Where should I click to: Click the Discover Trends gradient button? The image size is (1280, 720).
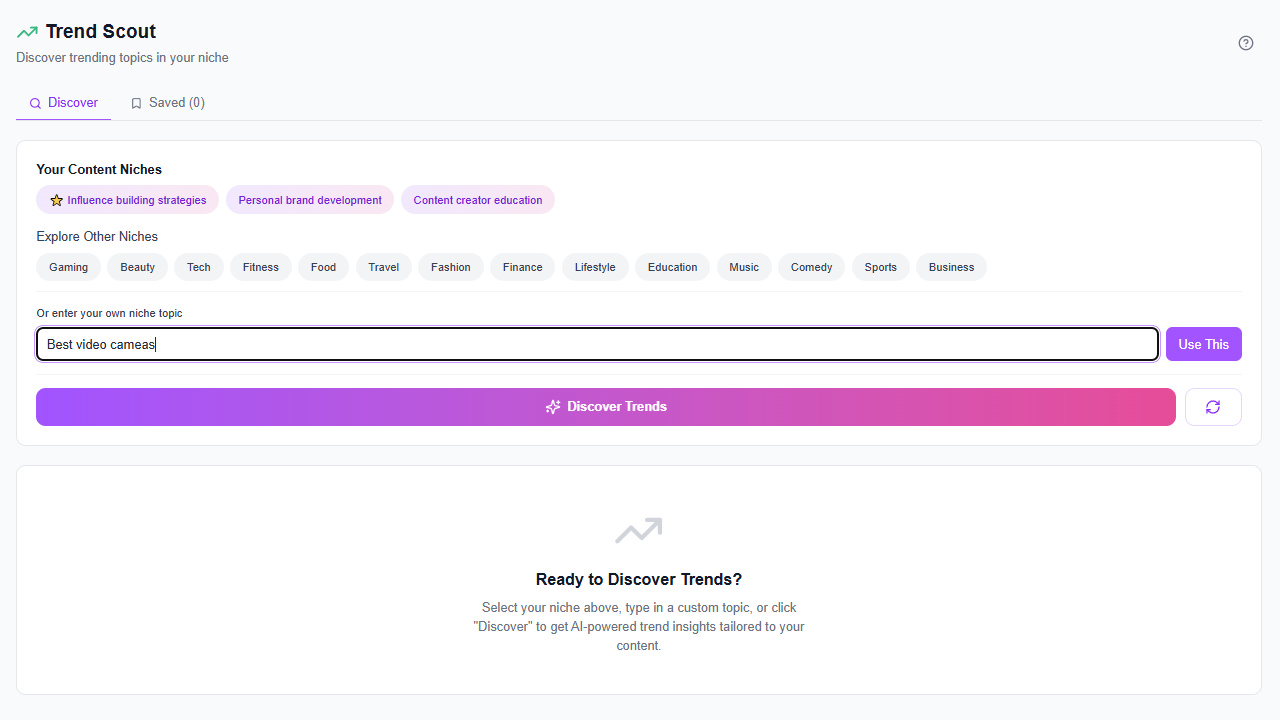[x=605, y=407]
